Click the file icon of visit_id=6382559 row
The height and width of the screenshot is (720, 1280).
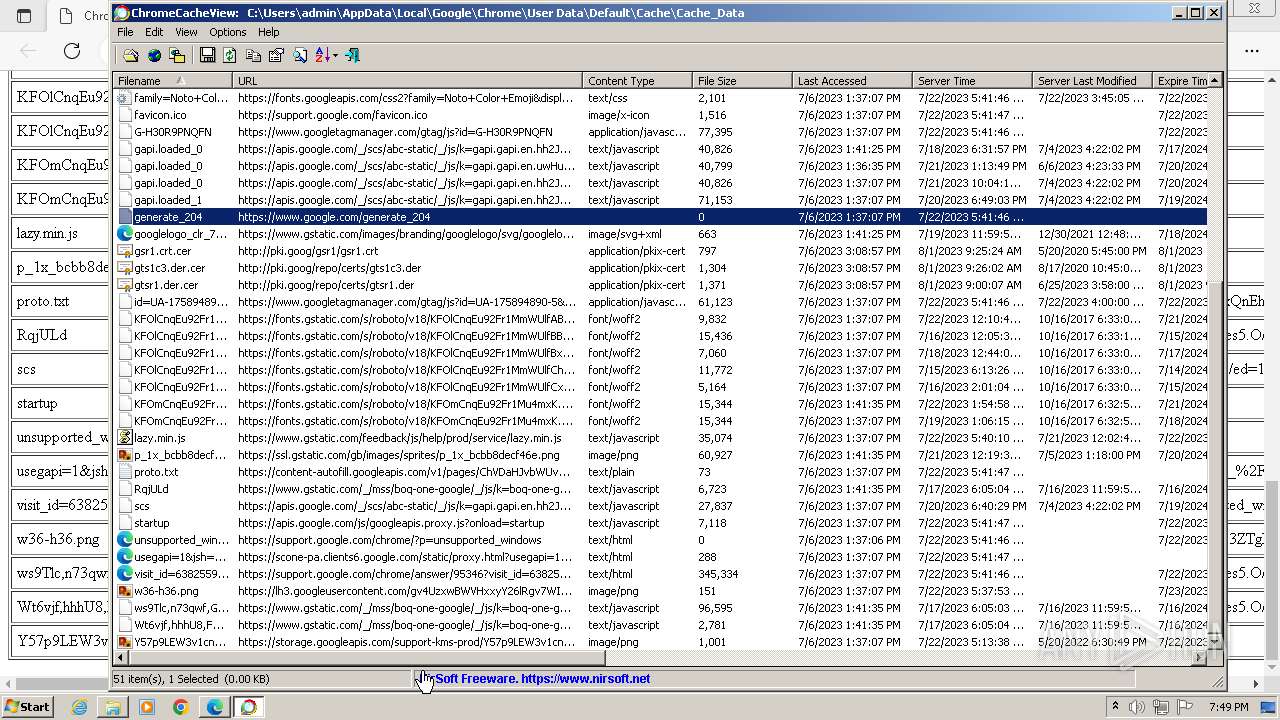pos(124,574)
